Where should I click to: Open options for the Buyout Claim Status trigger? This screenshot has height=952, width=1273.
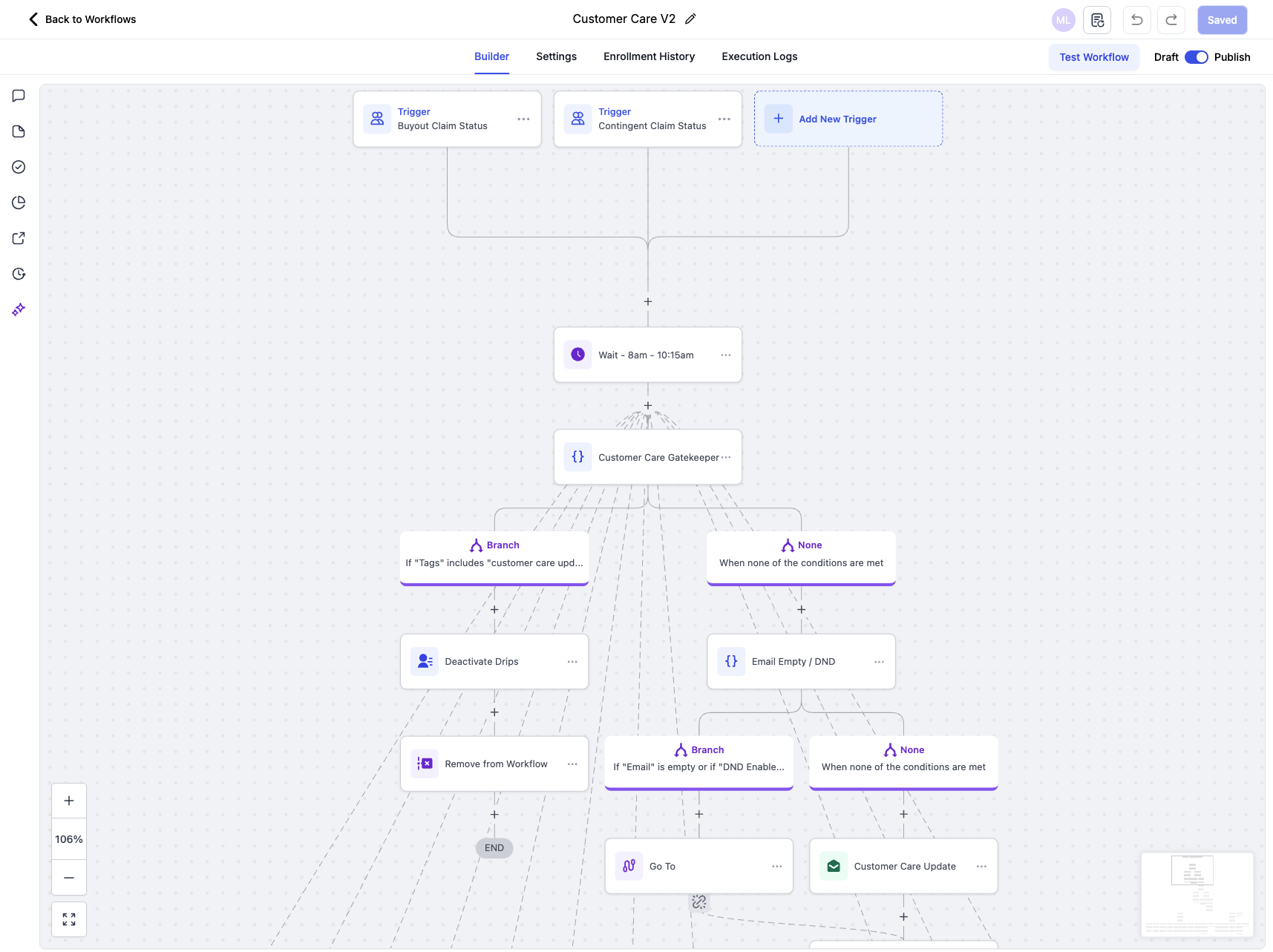click(523, 119)
